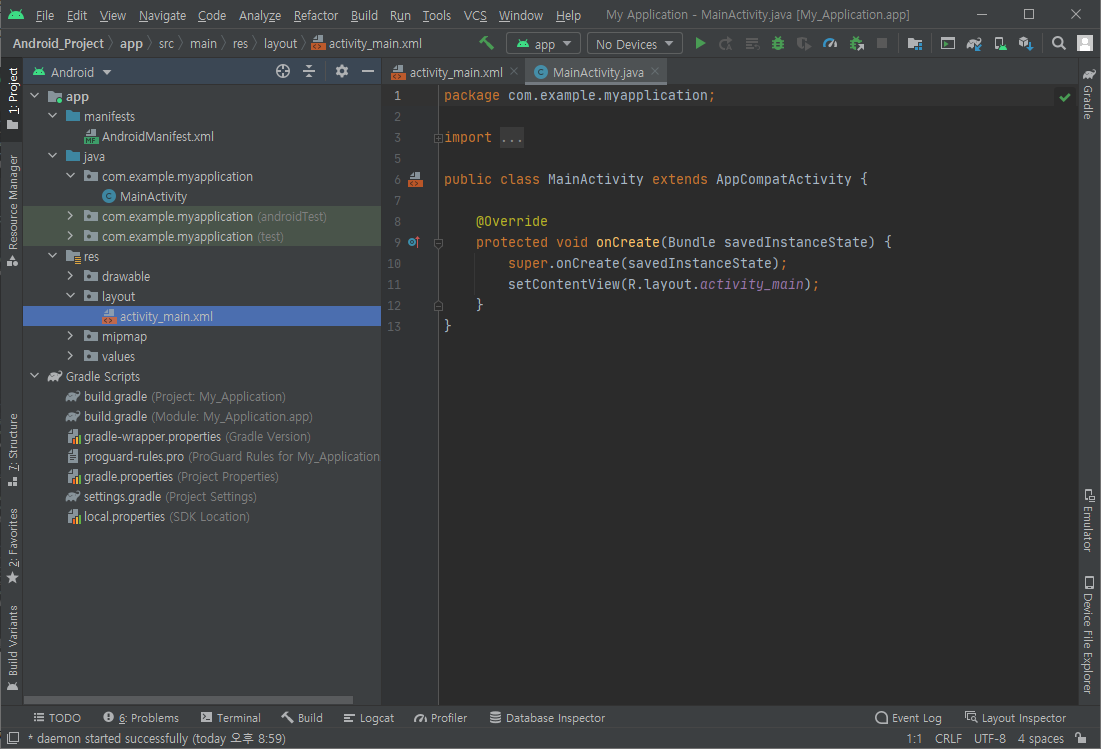Toggle the TODO tool window
Image resolution: width=1101 pixels, height=749 pixels.
point(57,718)
